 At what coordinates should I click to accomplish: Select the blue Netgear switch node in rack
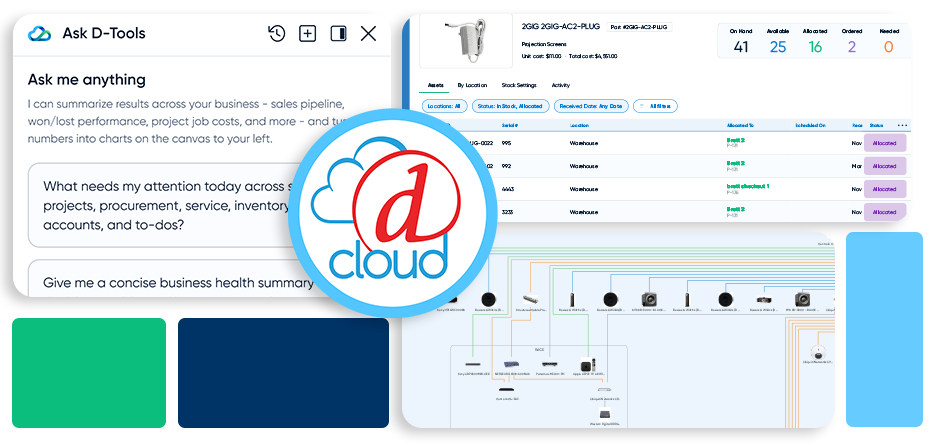click(x=512, y=364)
